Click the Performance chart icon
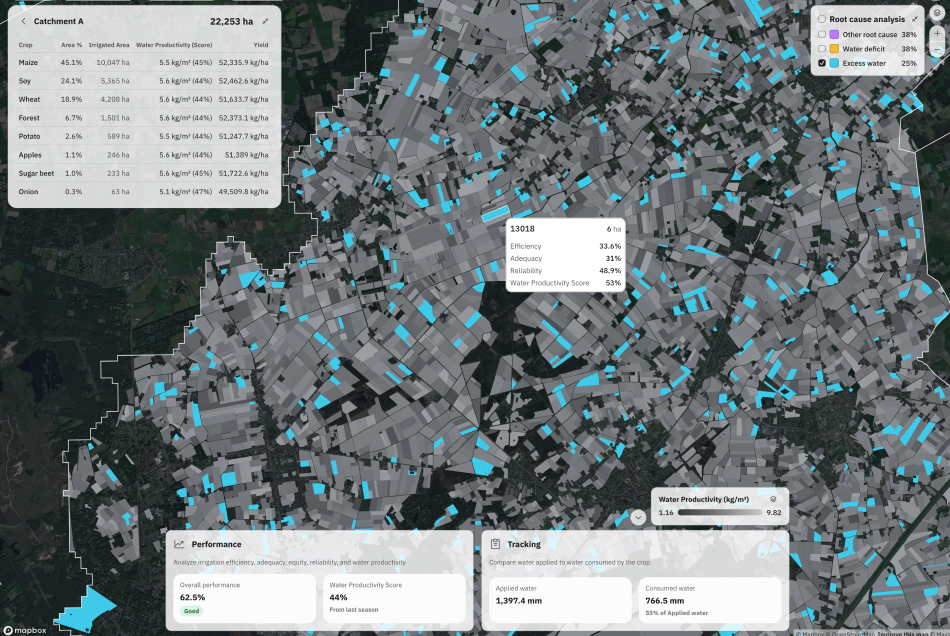This screenshot has height=636, width=950. 179,544
